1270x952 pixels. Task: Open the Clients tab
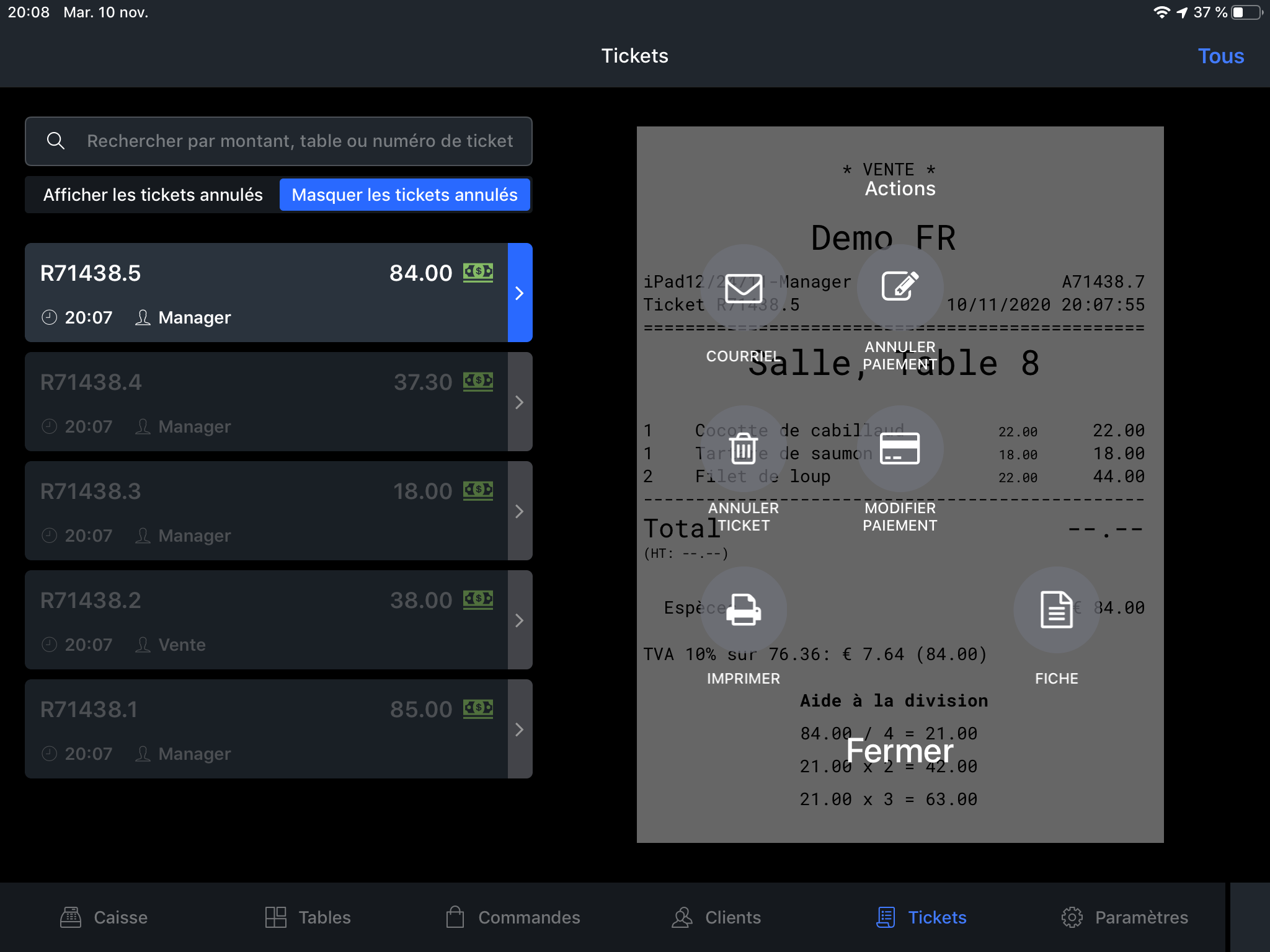[716, 917]
